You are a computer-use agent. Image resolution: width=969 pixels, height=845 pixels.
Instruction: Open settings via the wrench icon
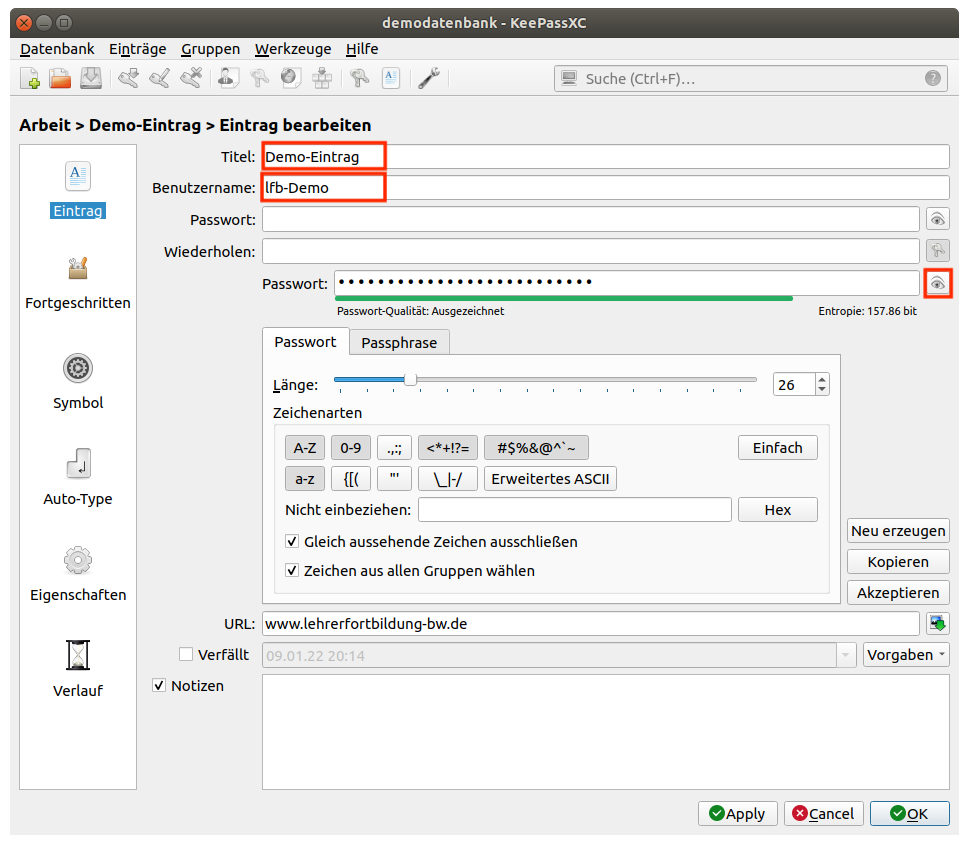[x=429, y=78]
